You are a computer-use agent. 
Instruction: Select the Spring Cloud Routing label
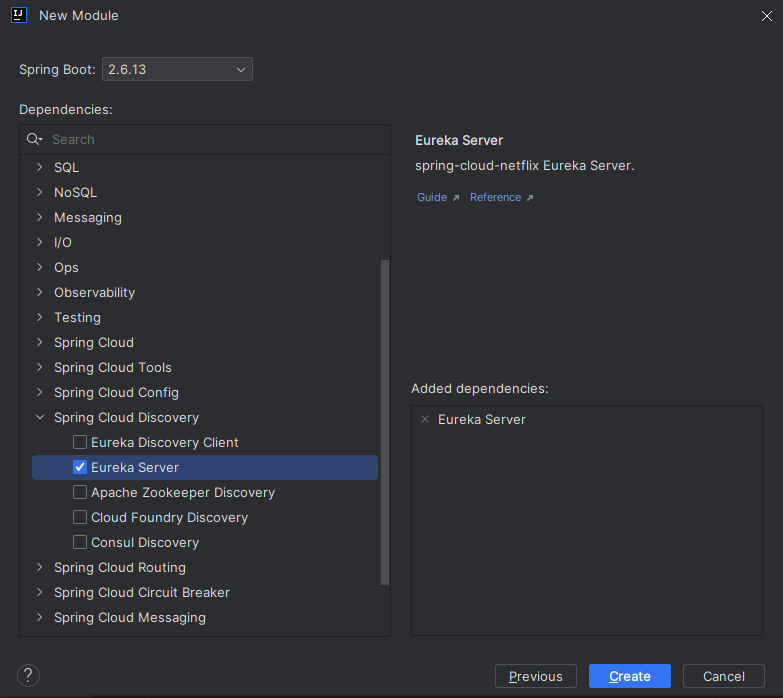click(120, 567)
